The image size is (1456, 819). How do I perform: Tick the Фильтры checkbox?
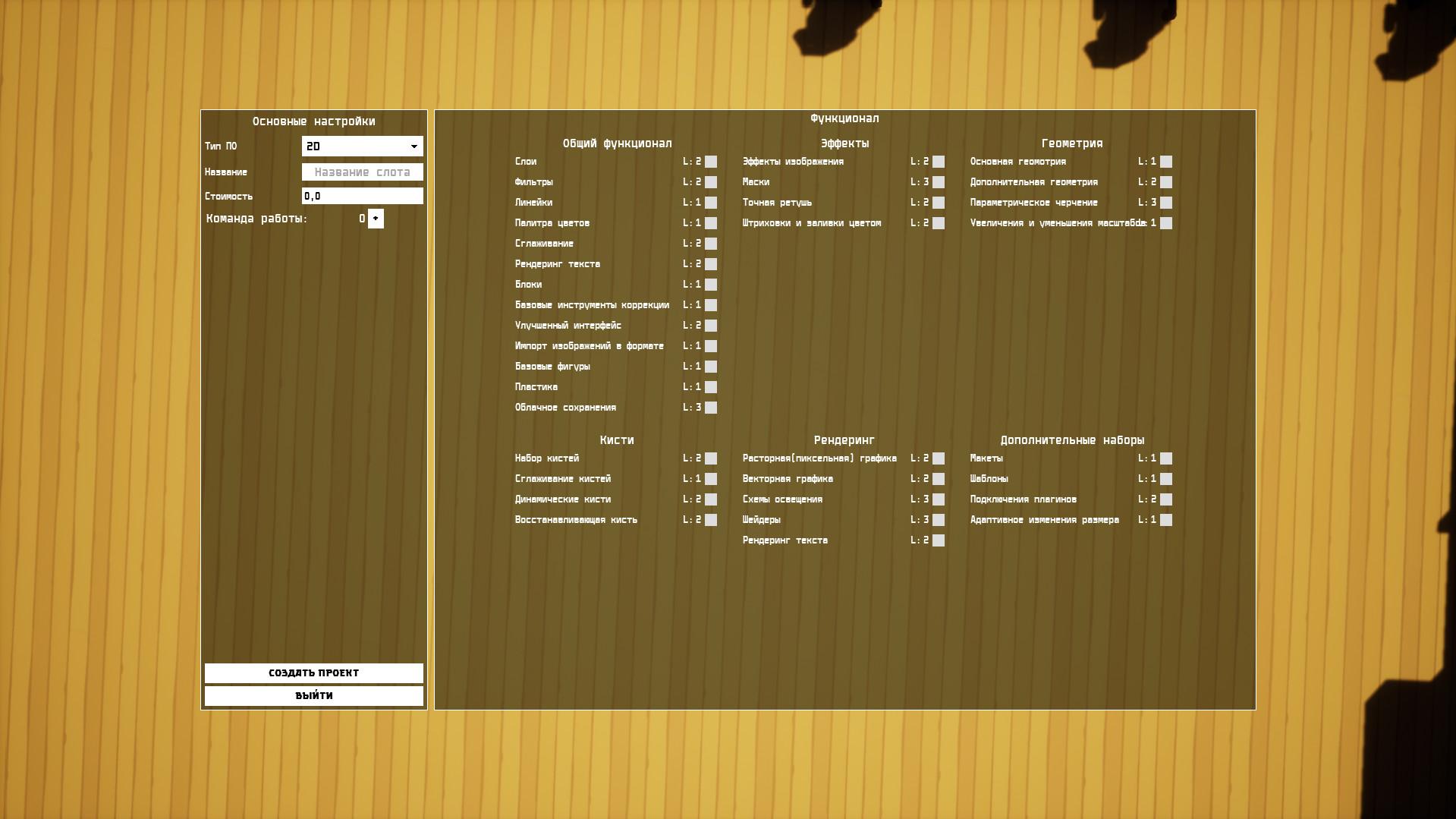[711, 182]
